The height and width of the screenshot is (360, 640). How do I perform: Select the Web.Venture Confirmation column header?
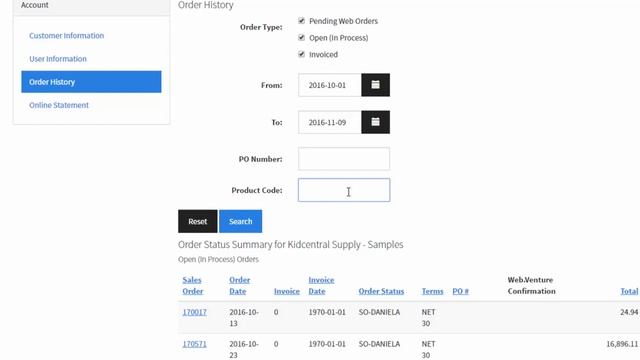531,285
